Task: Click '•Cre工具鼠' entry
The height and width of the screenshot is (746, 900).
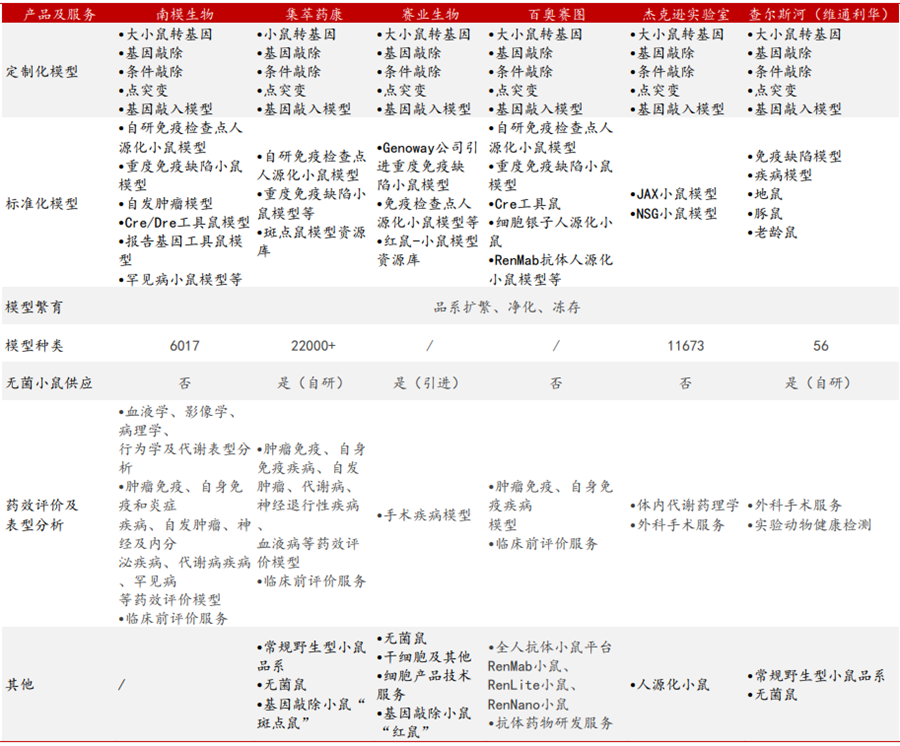Action: click(525, 204)
